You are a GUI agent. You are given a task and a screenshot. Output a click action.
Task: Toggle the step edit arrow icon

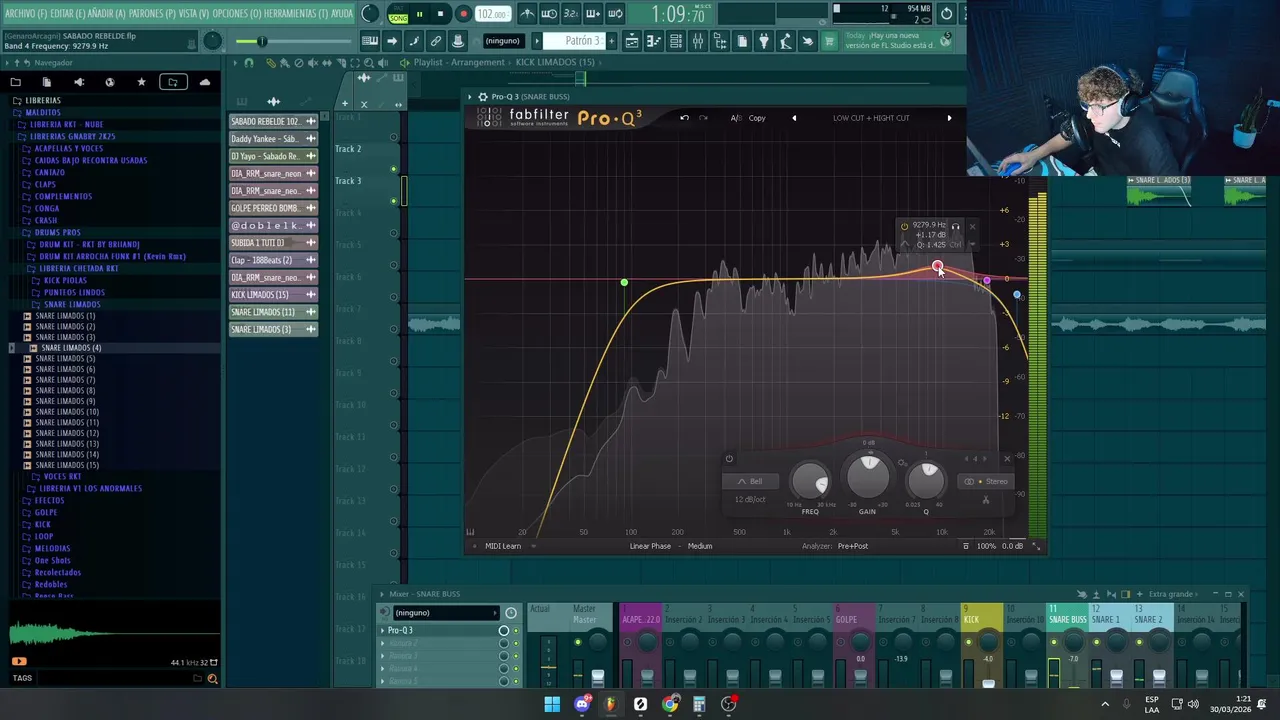pyautogui.click(x=392, y=41)
